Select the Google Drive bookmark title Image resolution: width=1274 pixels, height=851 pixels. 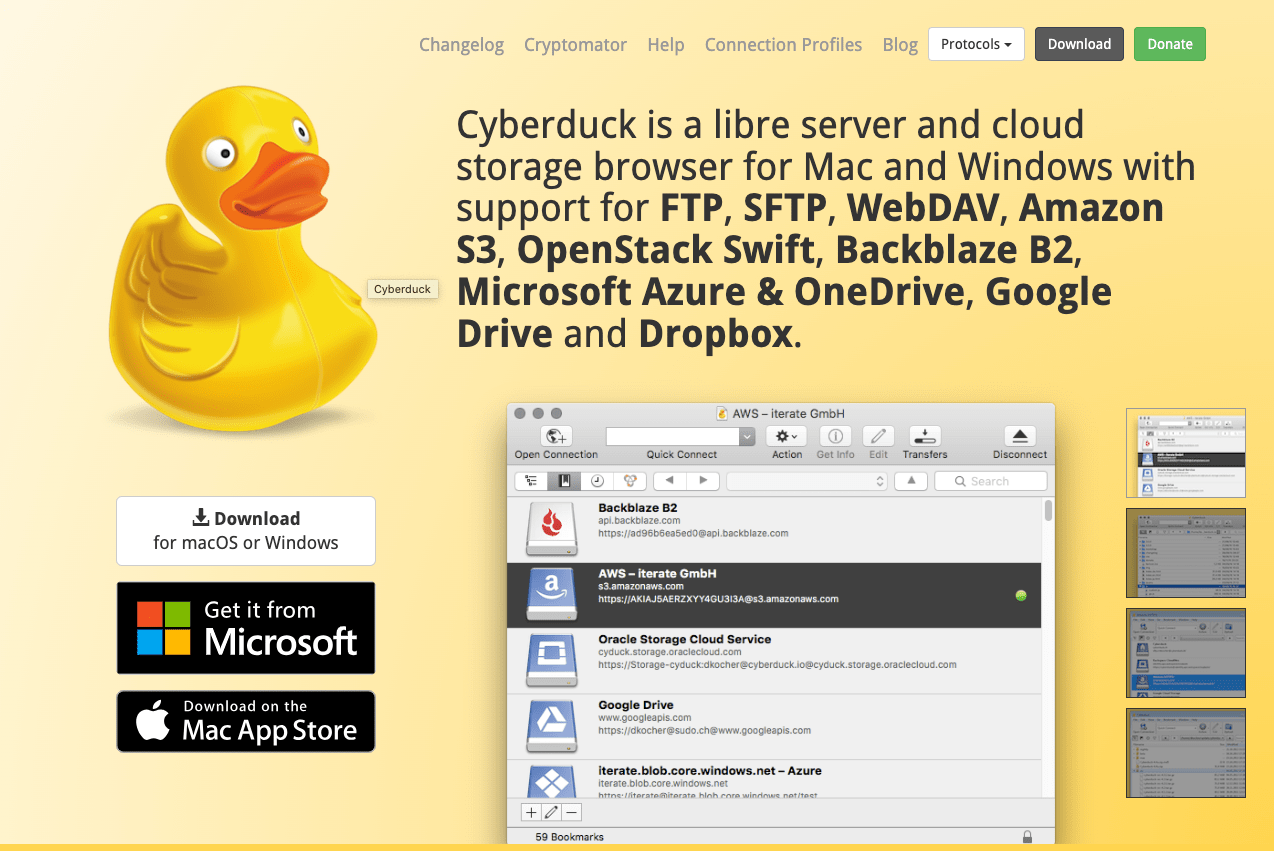[x=636, y=705]
